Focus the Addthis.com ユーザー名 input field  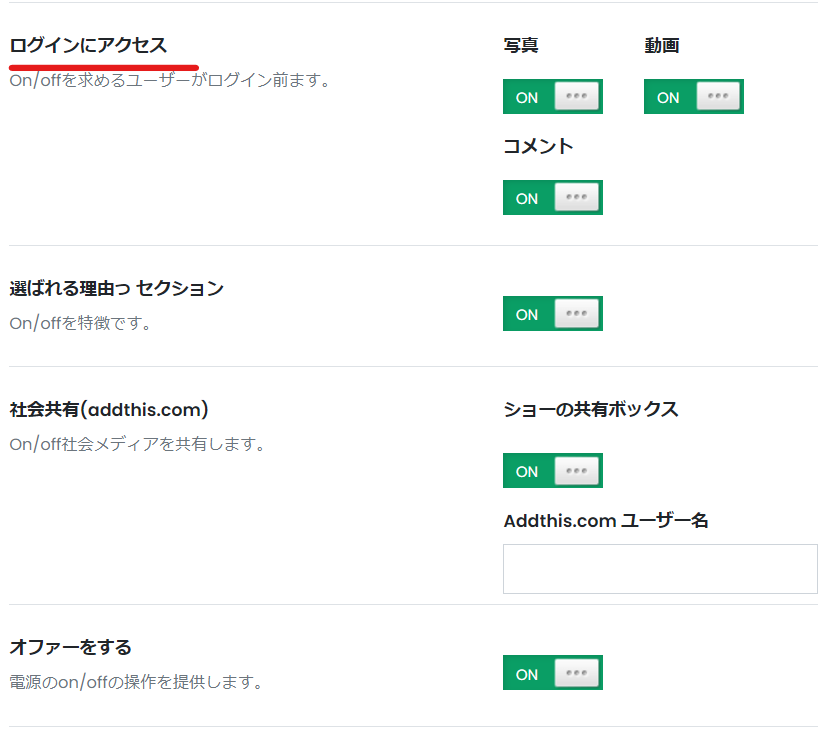tap(660, 569)
